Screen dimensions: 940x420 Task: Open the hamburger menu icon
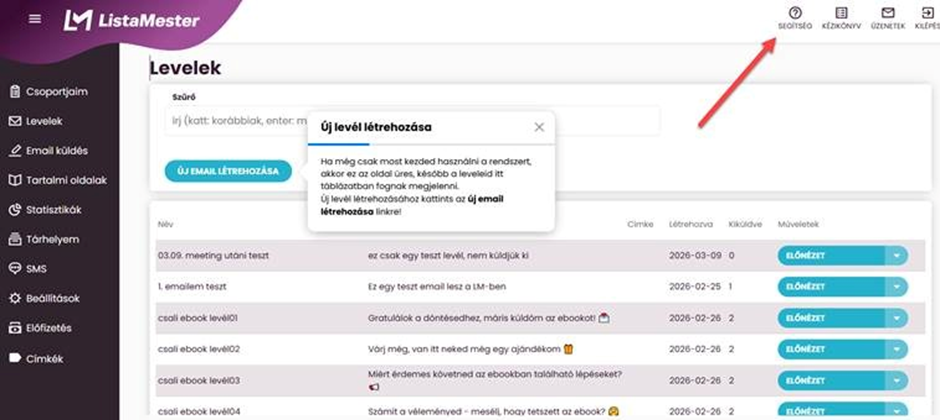(x=35, y=19)
